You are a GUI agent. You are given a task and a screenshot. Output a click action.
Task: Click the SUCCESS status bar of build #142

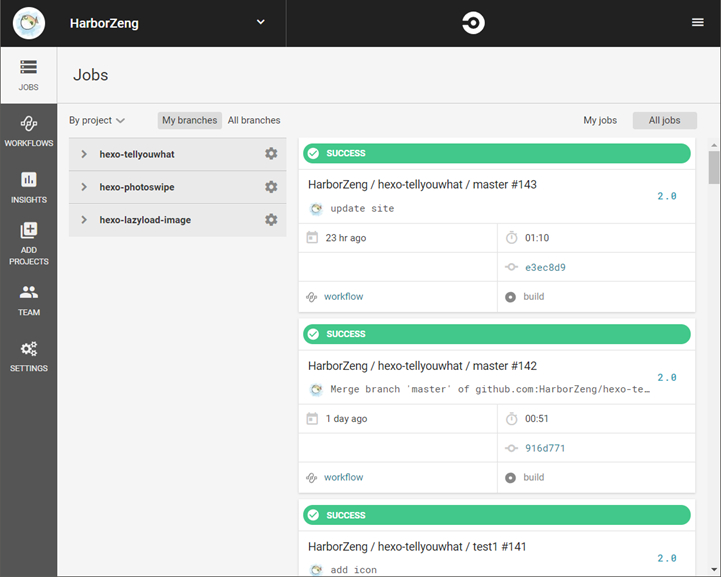click(497, 334)
